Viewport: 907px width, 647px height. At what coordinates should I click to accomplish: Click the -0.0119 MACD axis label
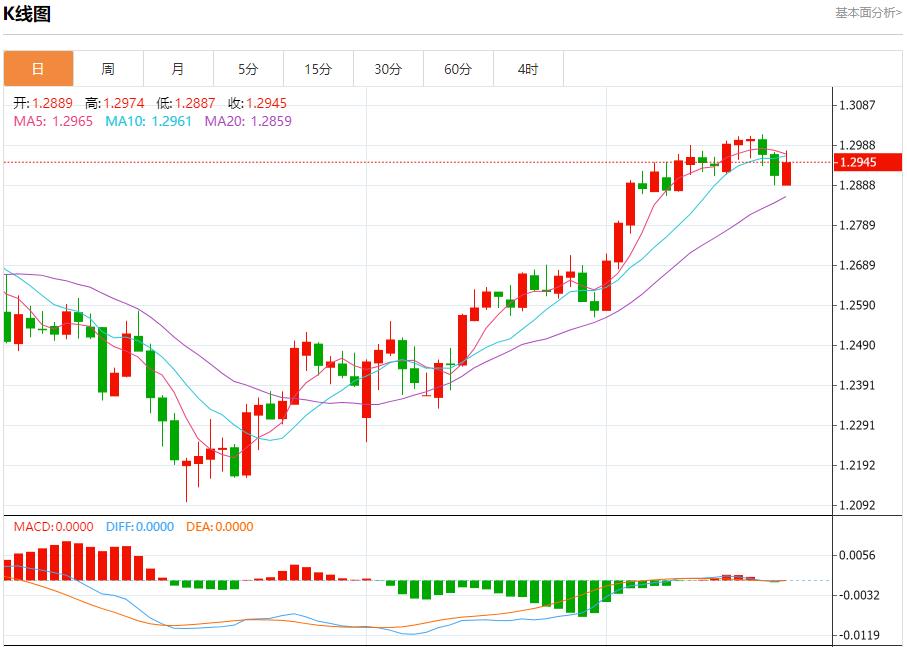(859, 635)
